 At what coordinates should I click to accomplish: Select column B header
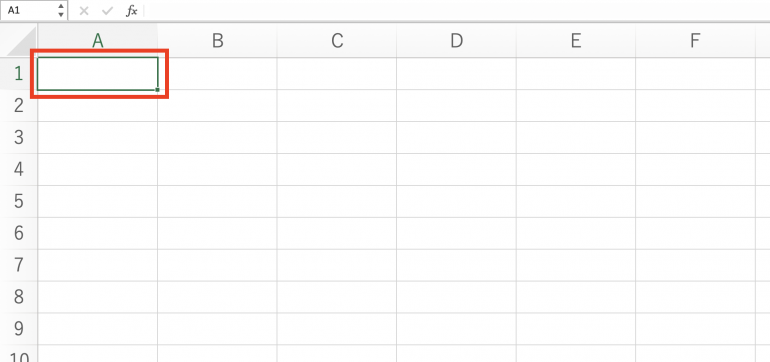[217, 41]
